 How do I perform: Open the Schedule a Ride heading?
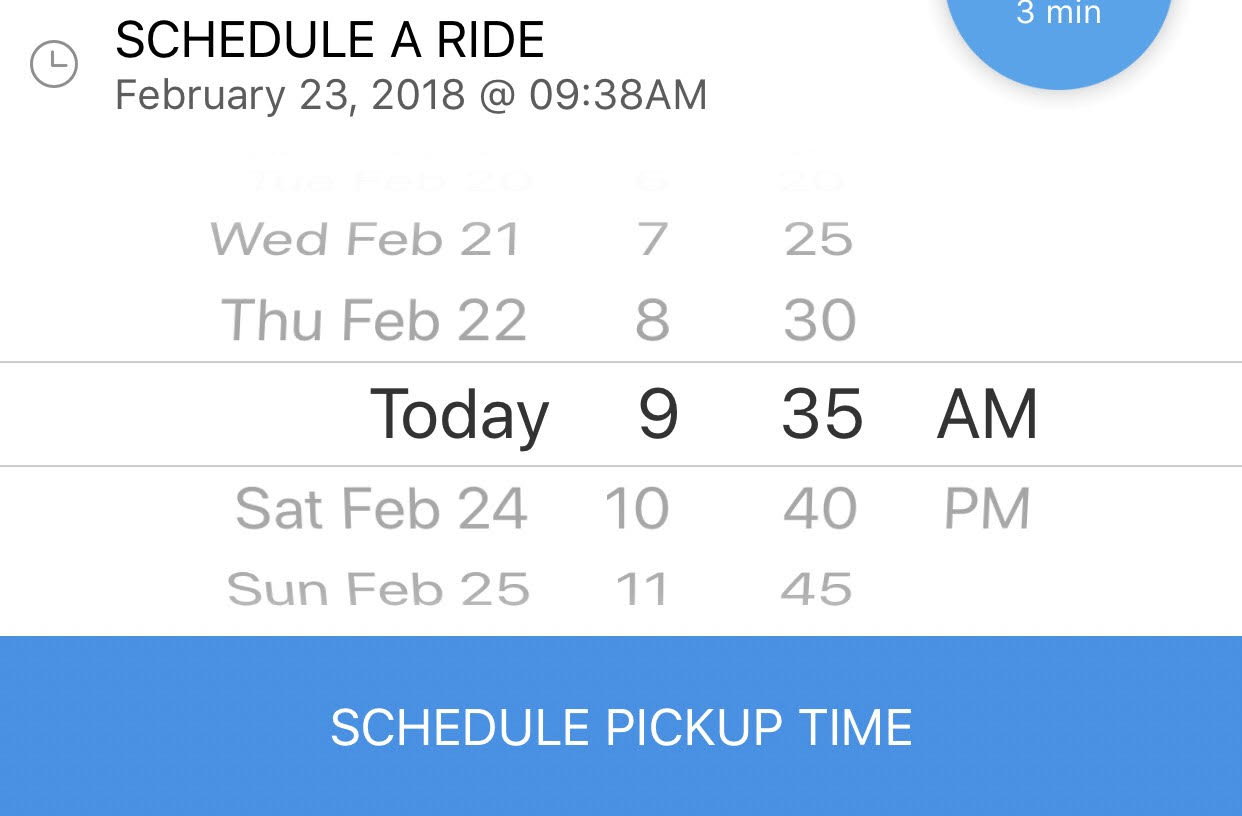(x=330, y=41)
